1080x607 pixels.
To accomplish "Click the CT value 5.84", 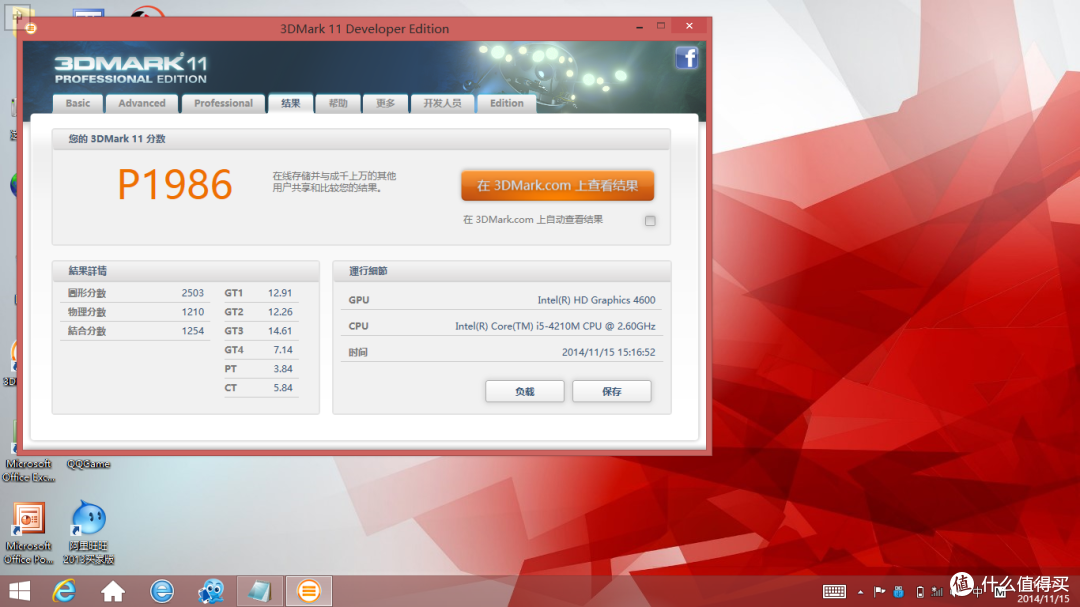I will point(283,388).
